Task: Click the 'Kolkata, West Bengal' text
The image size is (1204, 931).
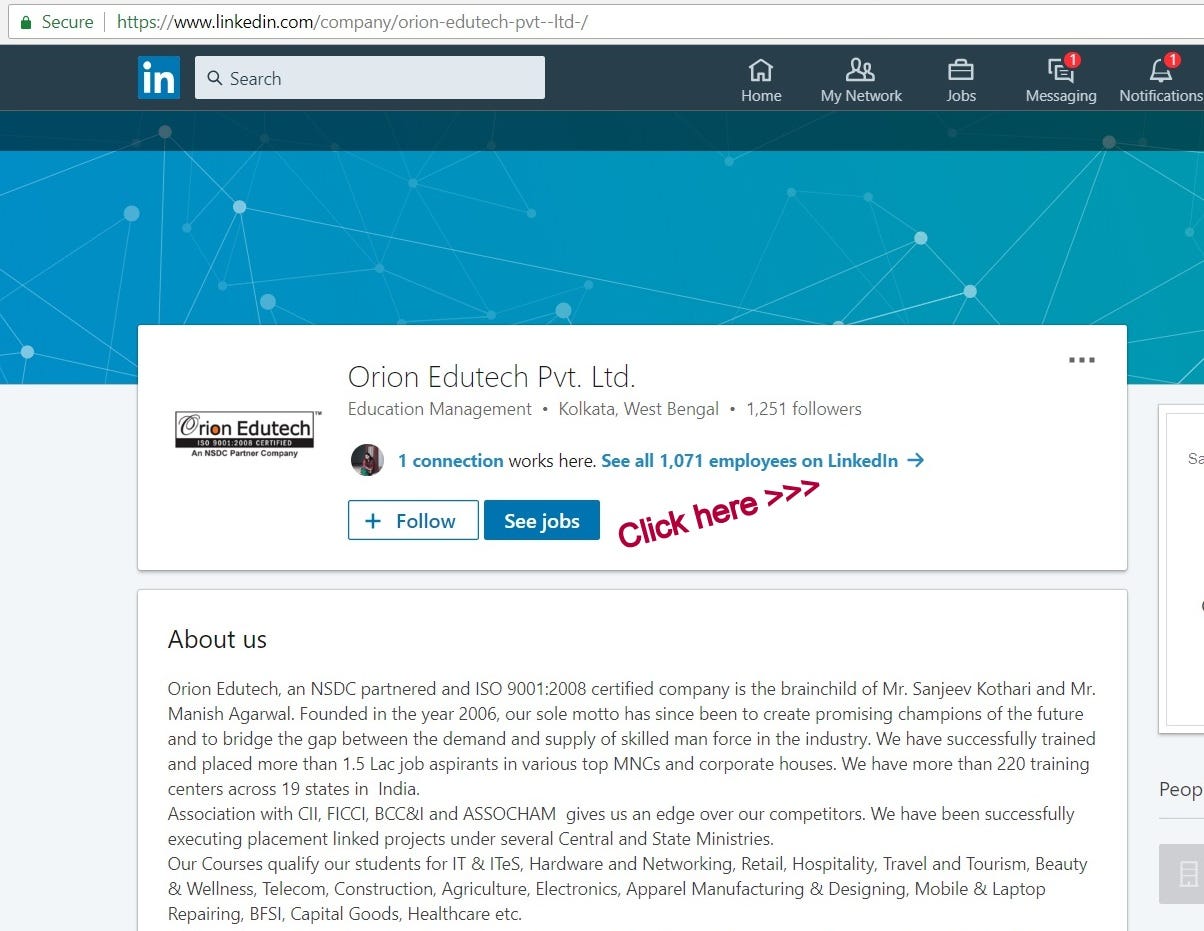Action: pos(639,409)
